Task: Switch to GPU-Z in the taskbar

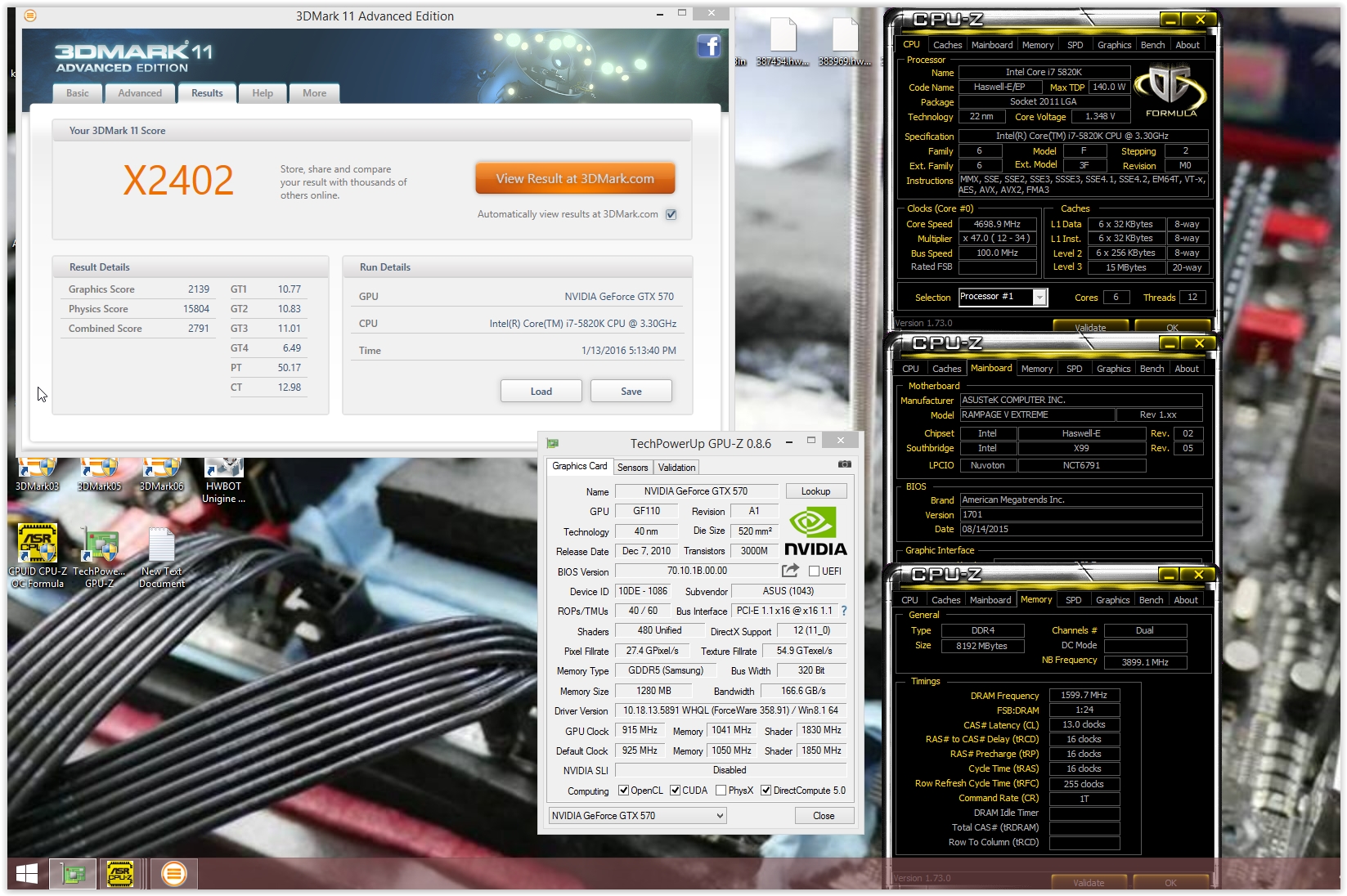Action: click(74, 874)
